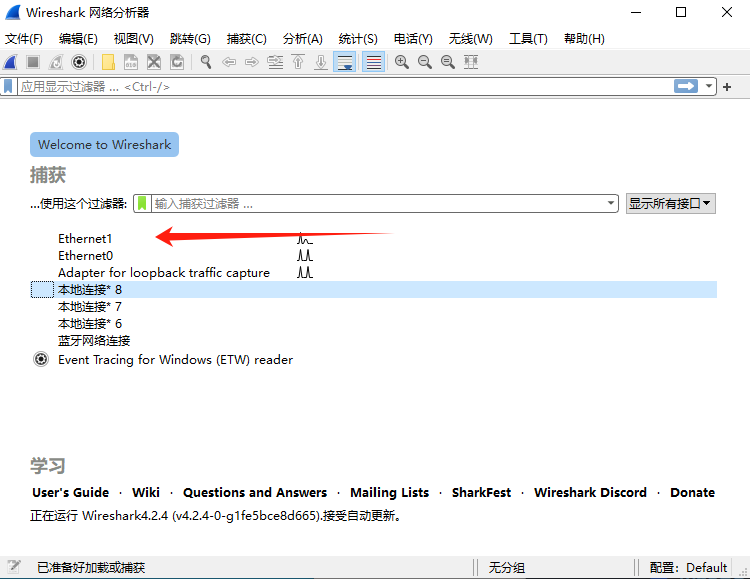
Task: Open the 编辑(E) menu
Action: [x=78, y=39]
